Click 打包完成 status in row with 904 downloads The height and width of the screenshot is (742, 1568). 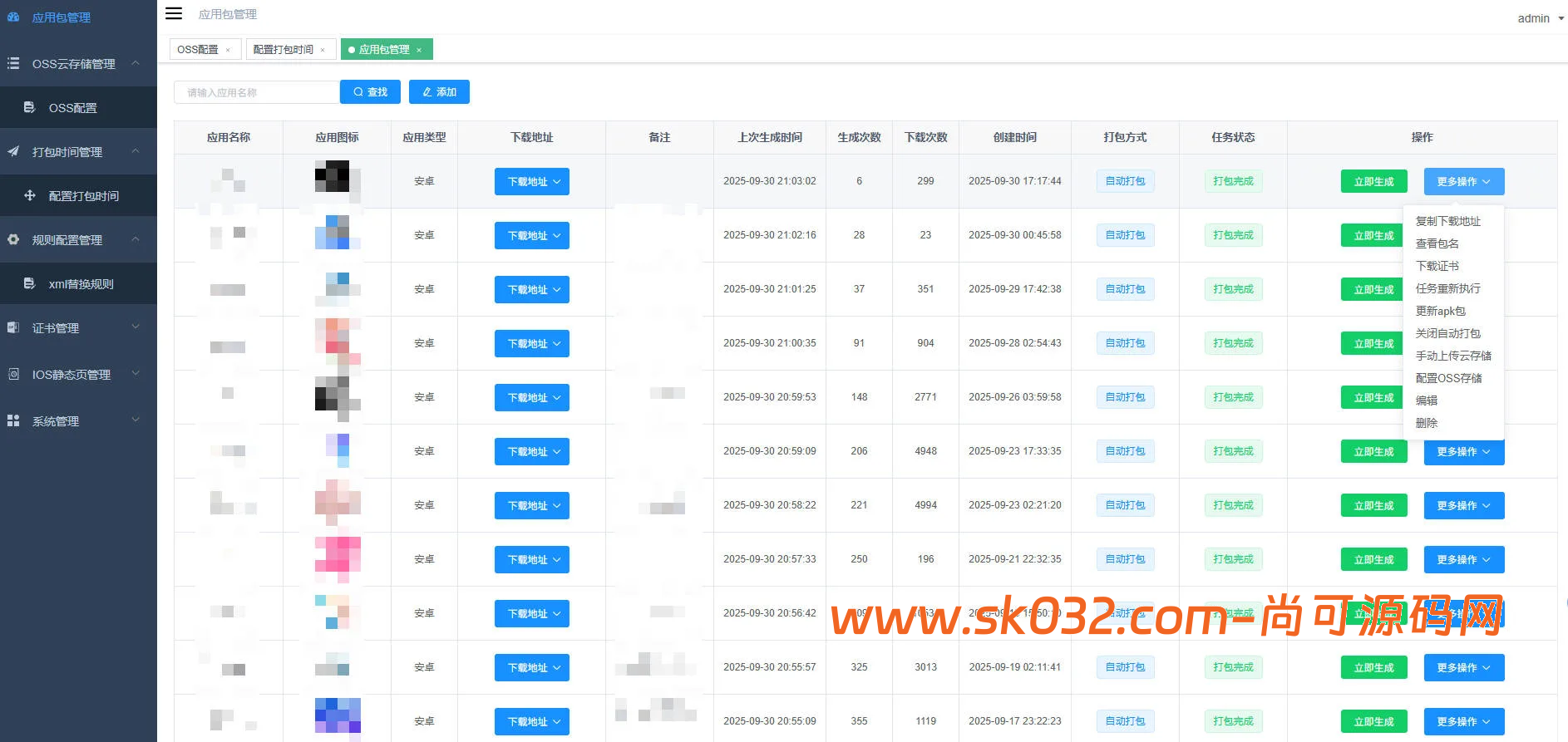coord(1233,343)
